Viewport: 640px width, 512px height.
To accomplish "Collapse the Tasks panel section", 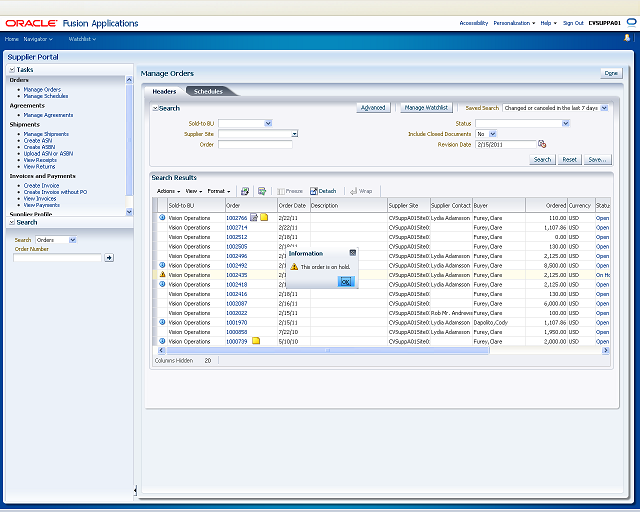I will (12, 70).
